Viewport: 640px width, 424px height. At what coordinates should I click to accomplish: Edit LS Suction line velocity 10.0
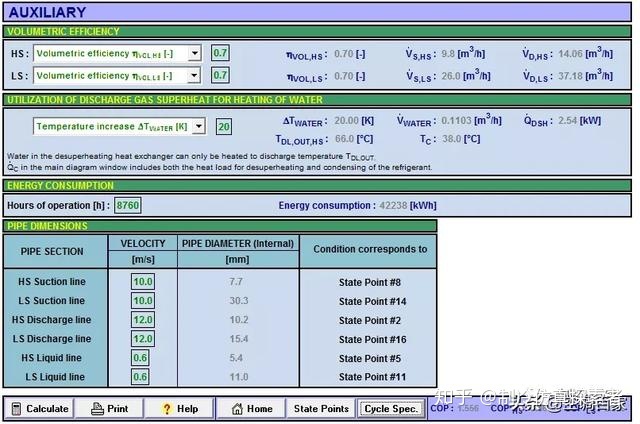143,301
